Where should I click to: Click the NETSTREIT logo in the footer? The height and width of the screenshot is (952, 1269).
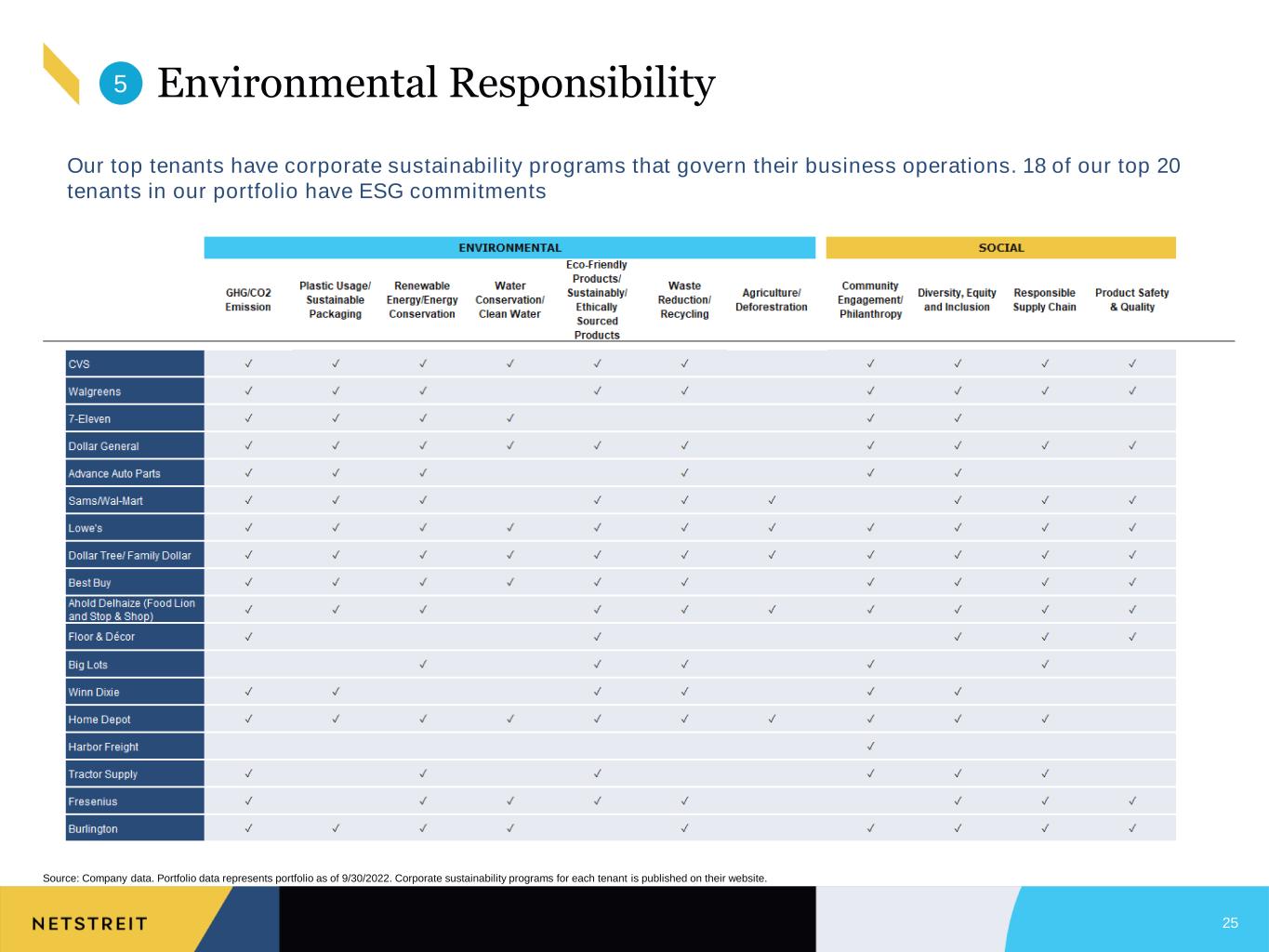coord(89,923)
